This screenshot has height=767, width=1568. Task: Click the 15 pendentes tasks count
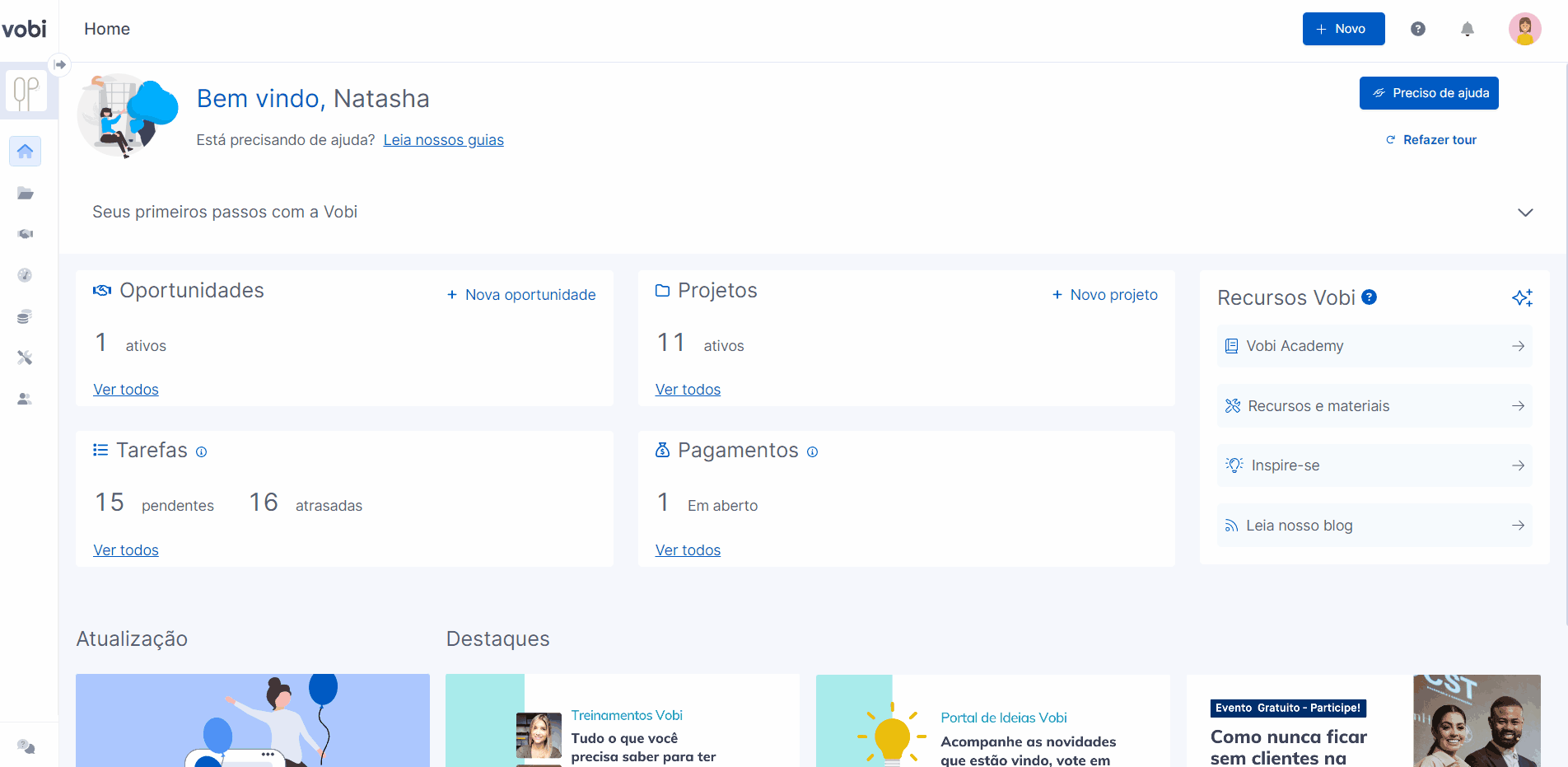pyautogui.click(x=154, y=503)
